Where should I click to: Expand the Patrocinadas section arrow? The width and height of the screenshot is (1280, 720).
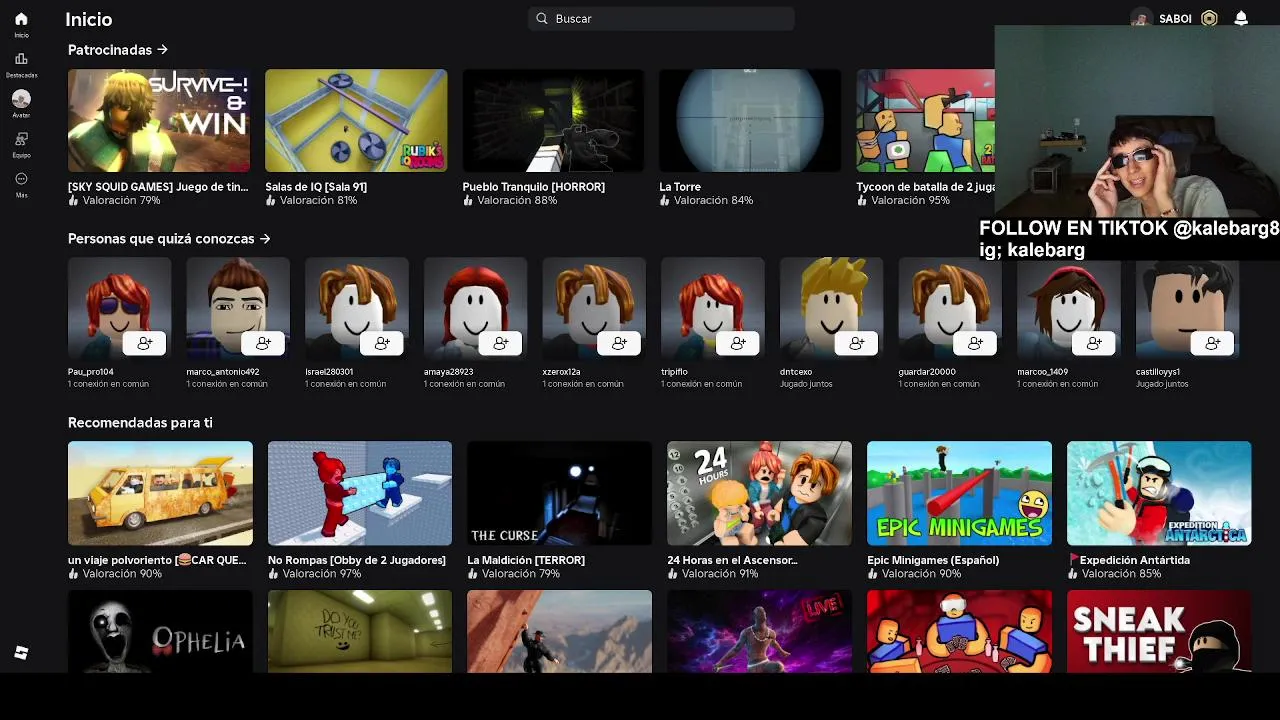click(163, 49)
